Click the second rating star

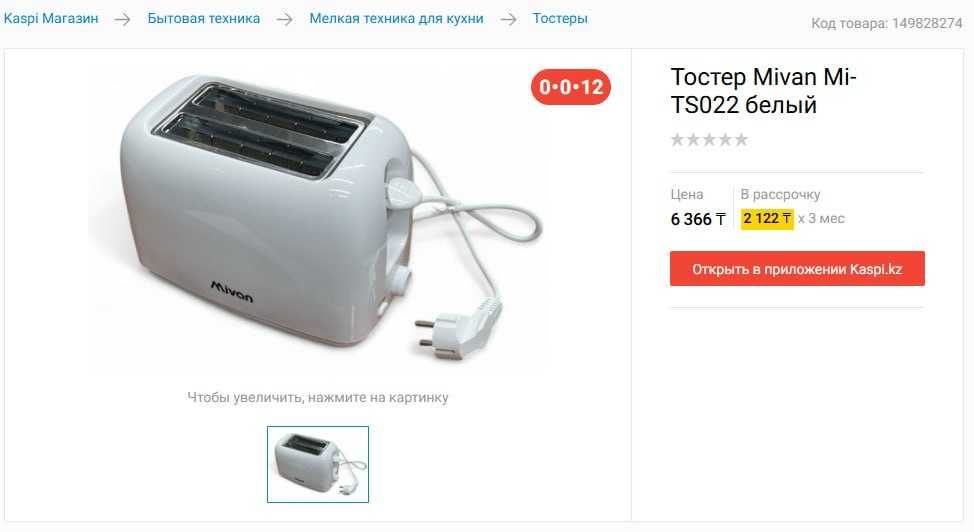pos(693,139)
